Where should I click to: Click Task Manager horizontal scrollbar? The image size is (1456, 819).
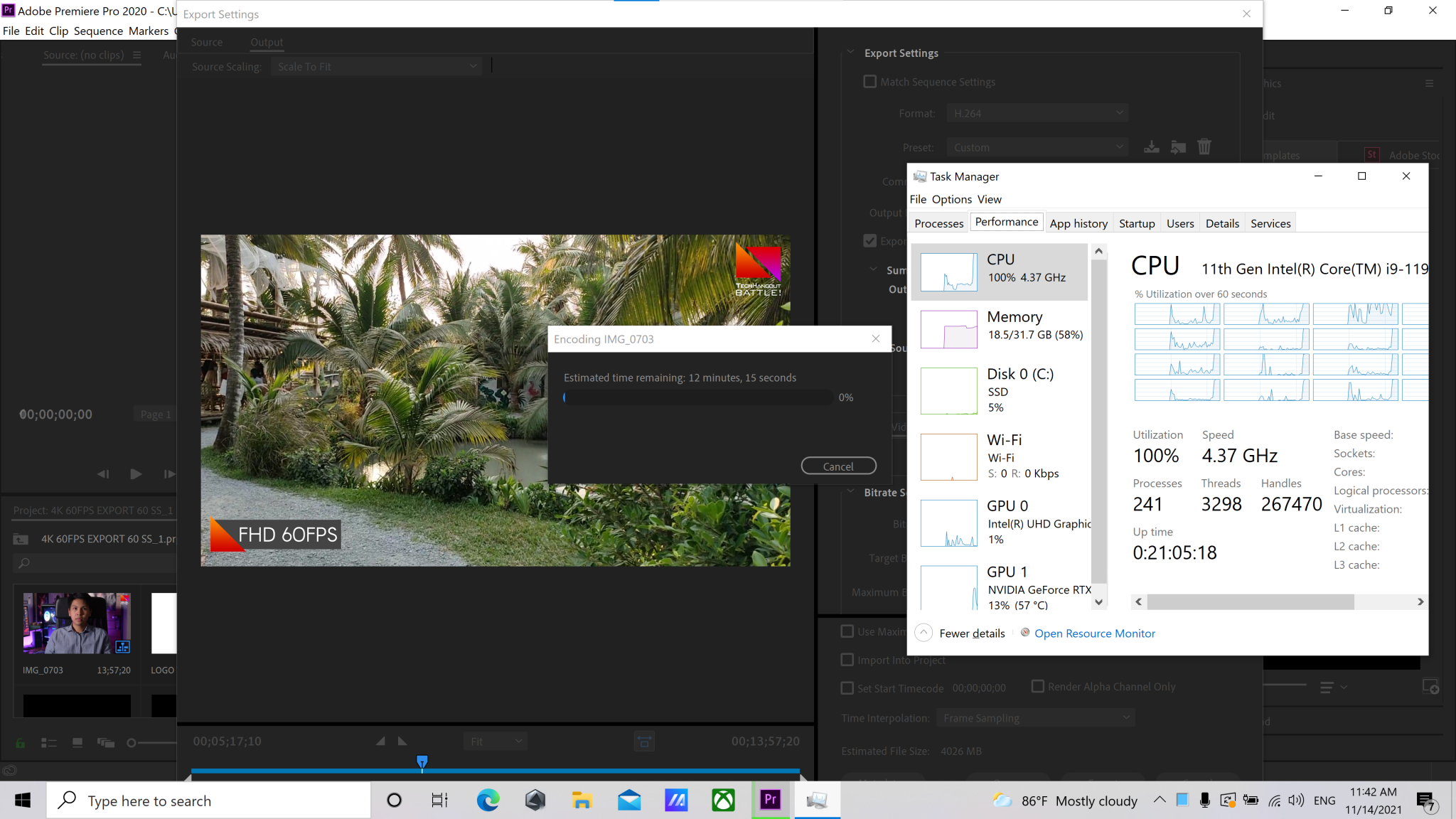click(1251, 601)
